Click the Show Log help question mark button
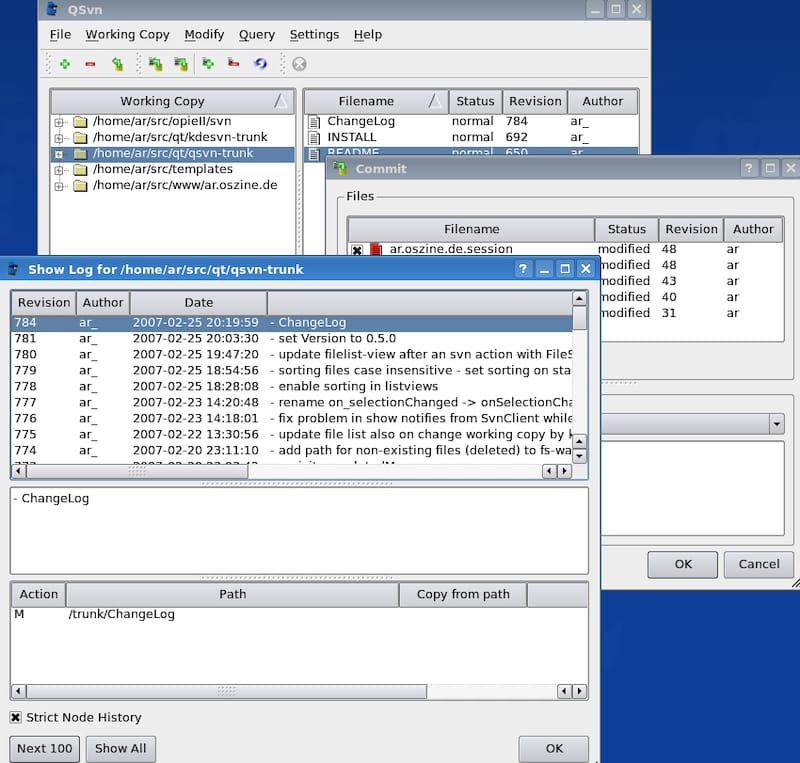Viewport: 800px width, 763px height. 522,268
